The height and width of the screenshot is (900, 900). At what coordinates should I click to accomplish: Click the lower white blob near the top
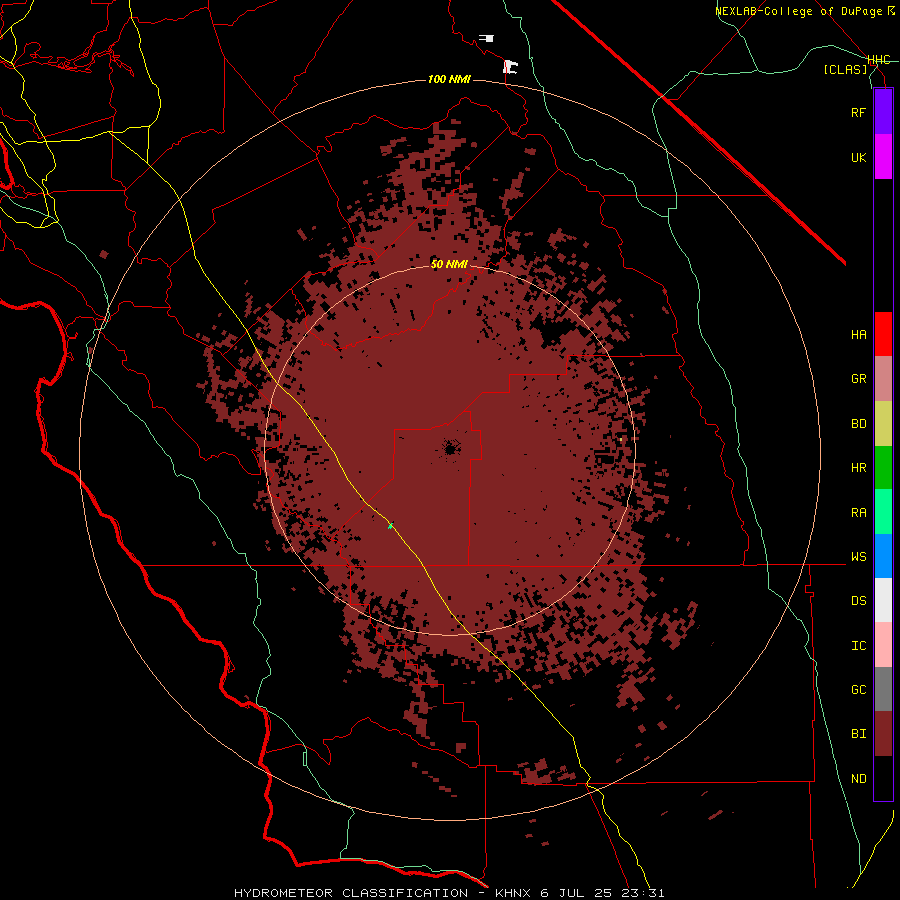tap(510, 67)
